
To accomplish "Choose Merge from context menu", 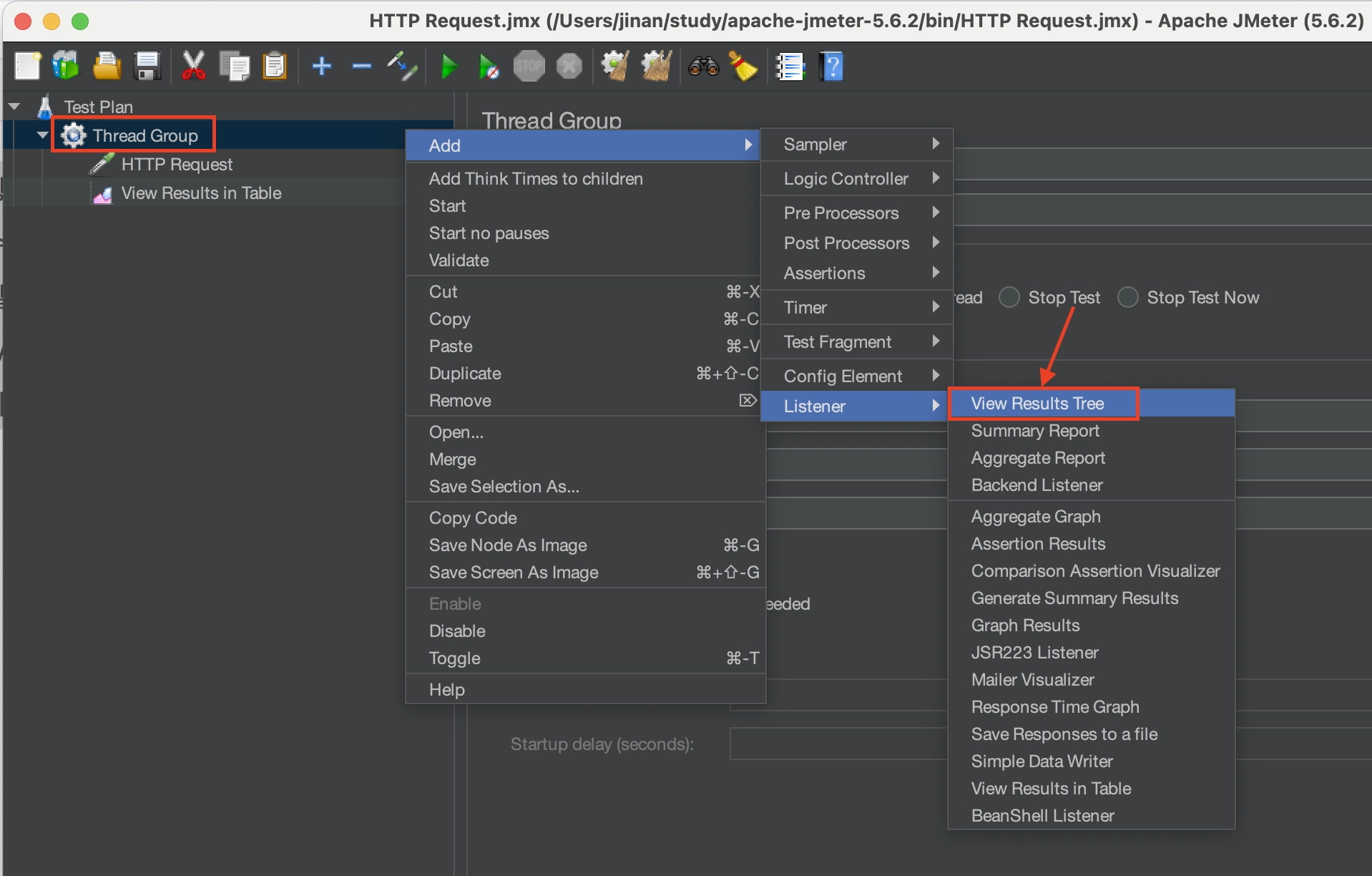I will click(586, 459).
